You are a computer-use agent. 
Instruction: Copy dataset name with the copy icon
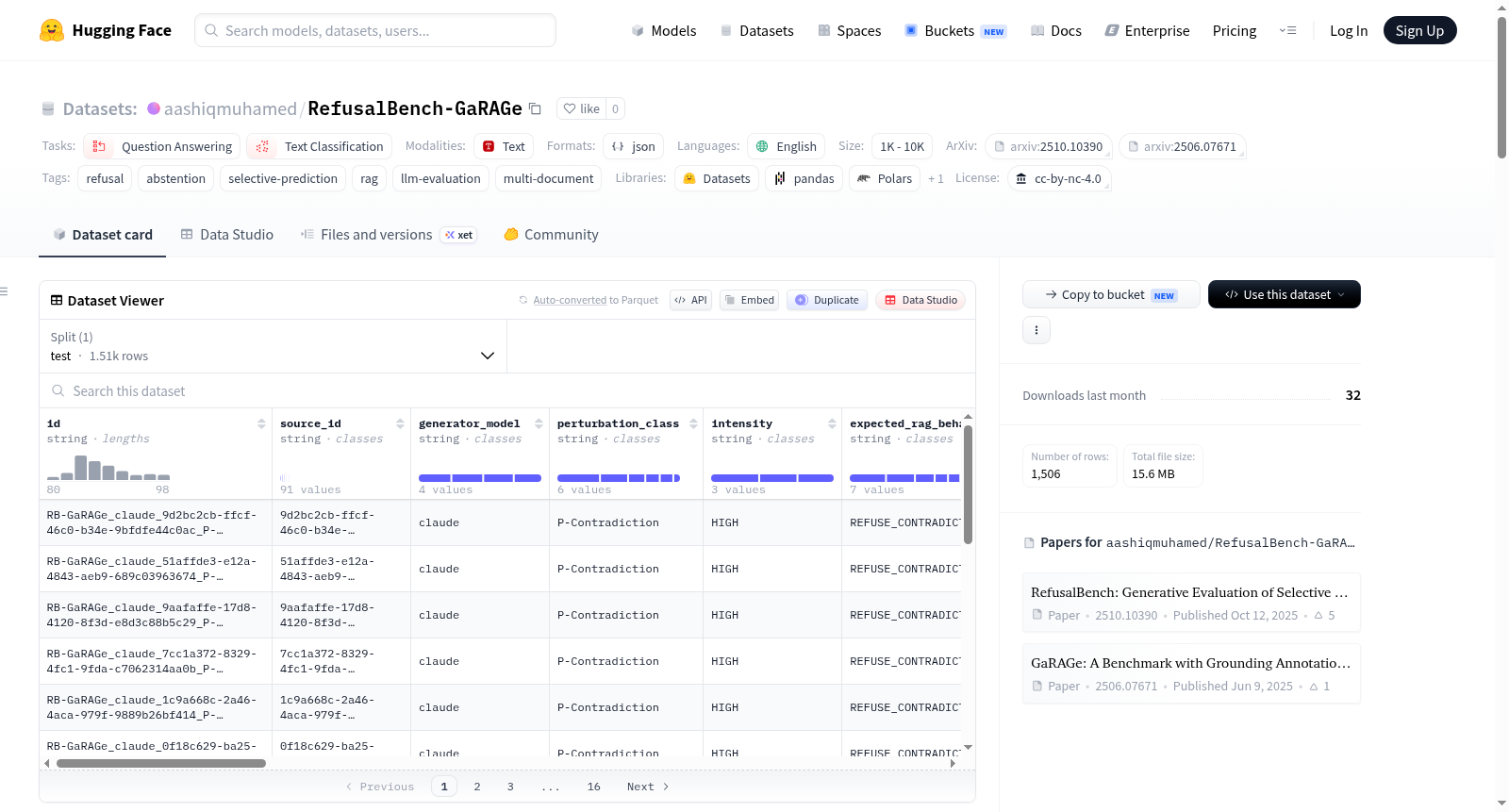pos(535,108)
